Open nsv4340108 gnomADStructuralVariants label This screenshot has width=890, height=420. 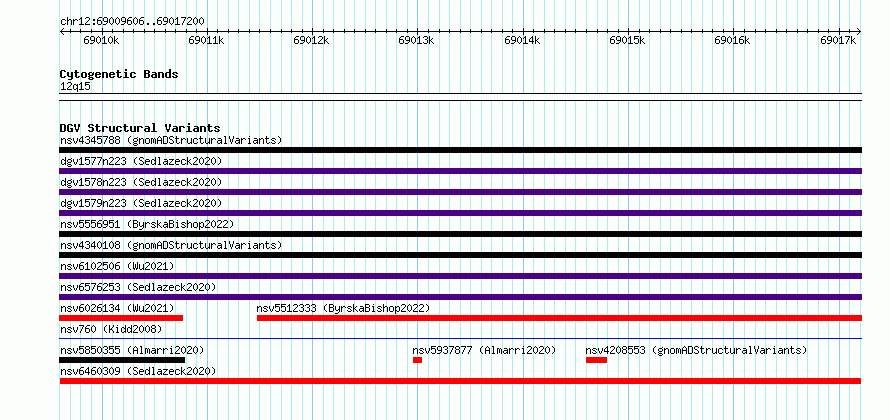pyautogui.click(x=171, y=245)
